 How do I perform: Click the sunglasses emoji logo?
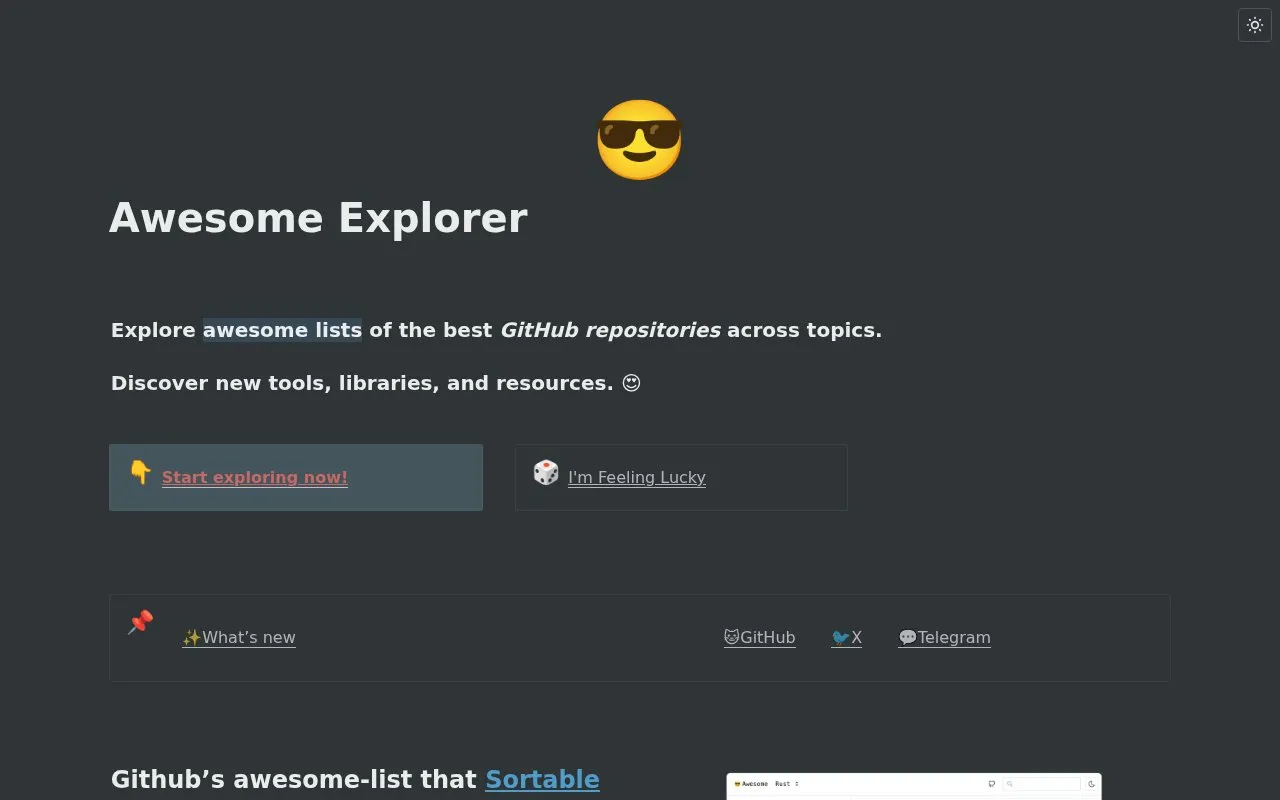(x=639, y=140)
